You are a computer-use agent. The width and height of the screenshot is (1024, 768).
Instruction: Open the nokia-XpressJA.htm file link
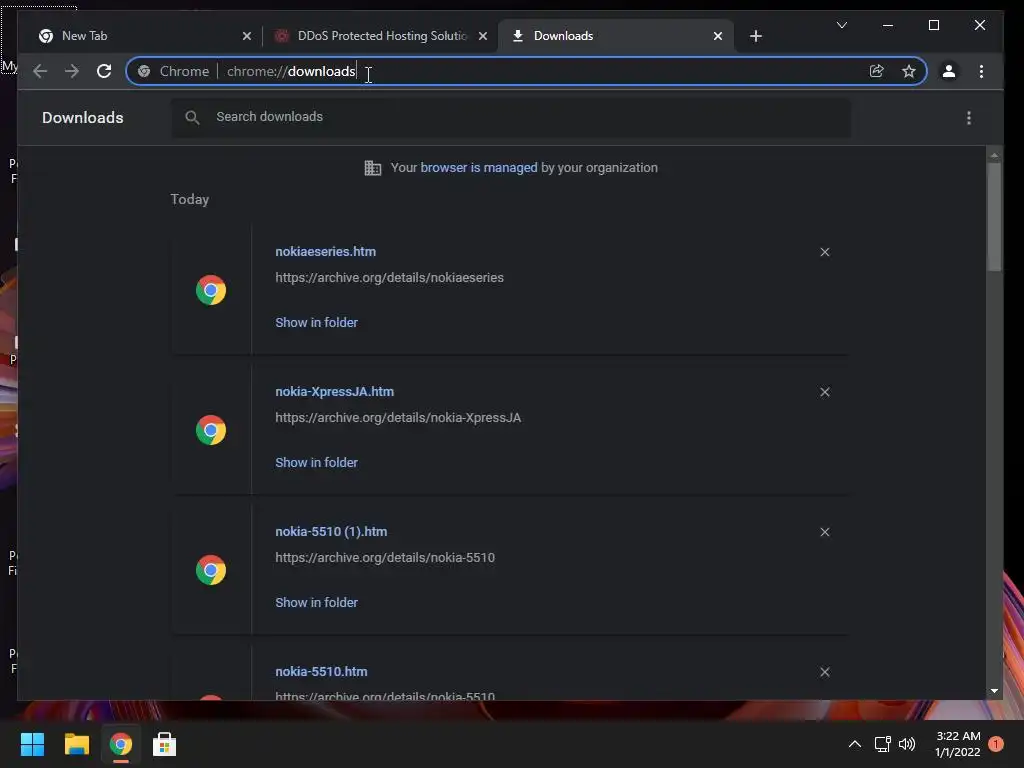334,392
